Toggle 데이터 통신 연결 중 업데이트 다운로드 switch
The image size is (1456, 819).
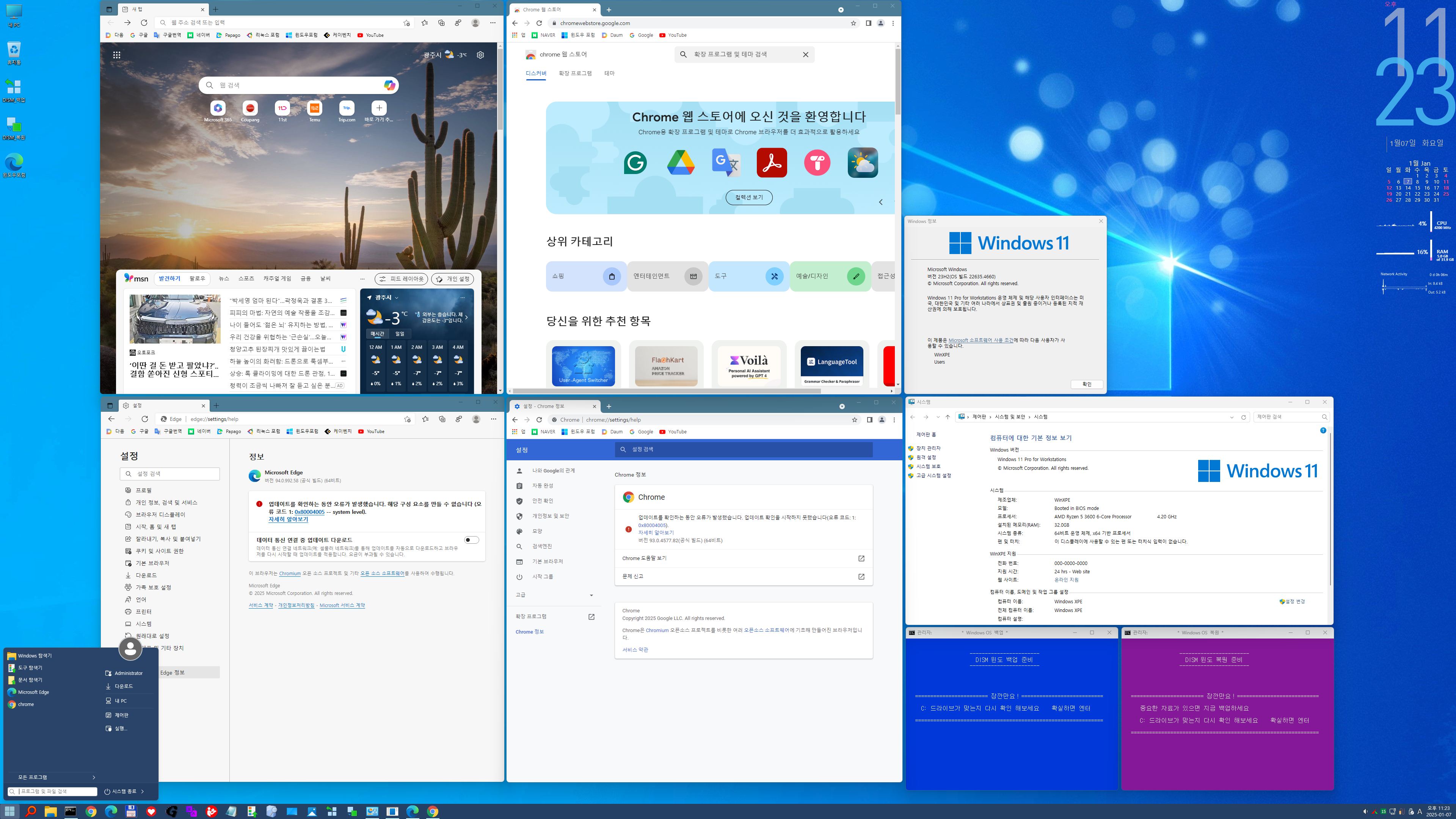click(471, 540)
